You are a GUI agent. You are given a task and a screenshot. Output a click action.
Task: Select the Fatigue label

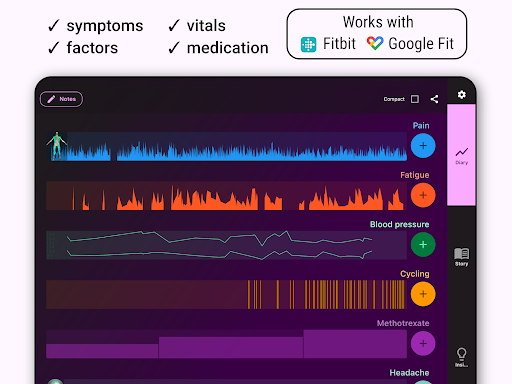(415, 175)
